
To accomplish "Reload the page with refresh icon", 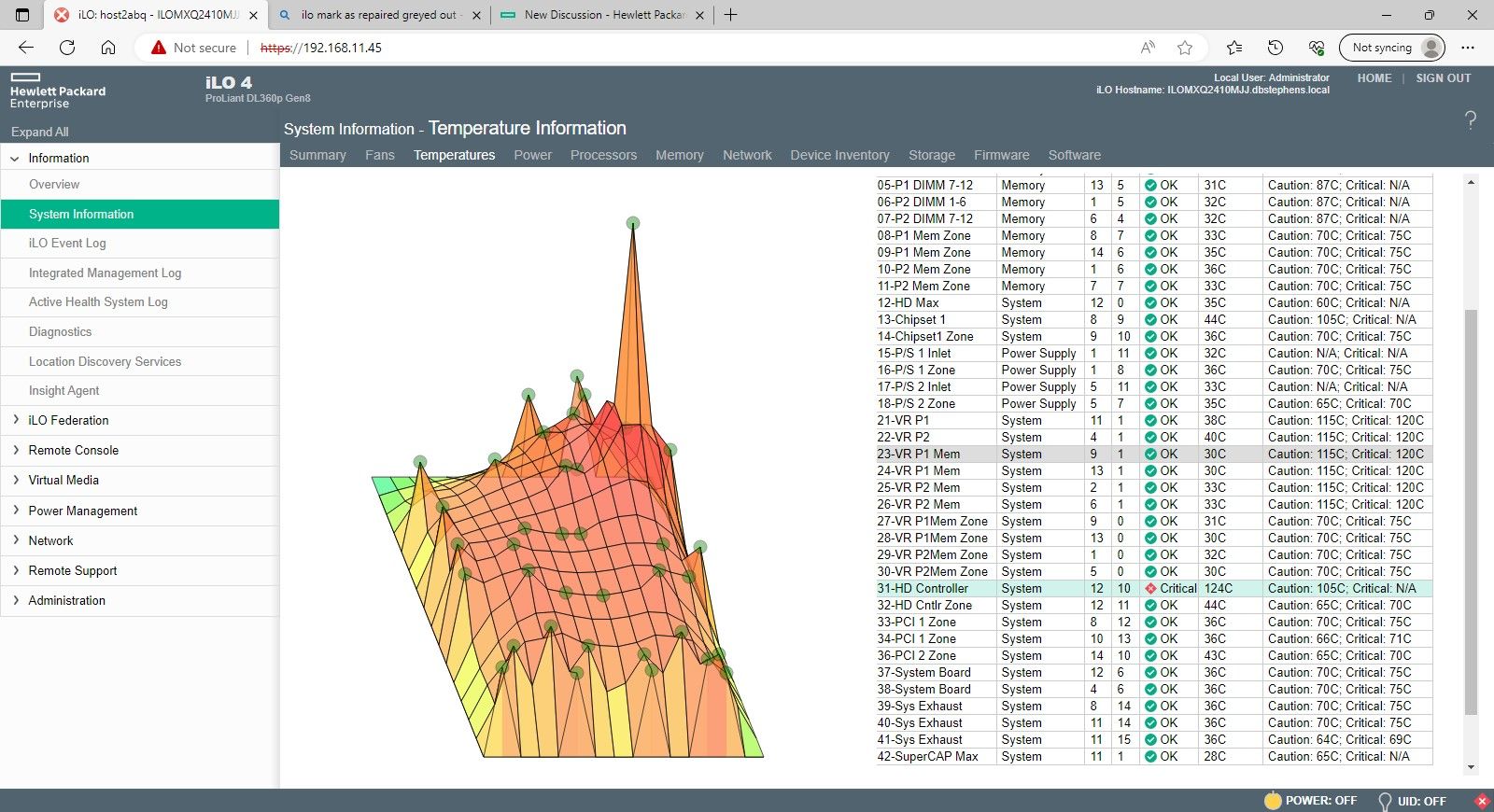I will coord(67,48).
